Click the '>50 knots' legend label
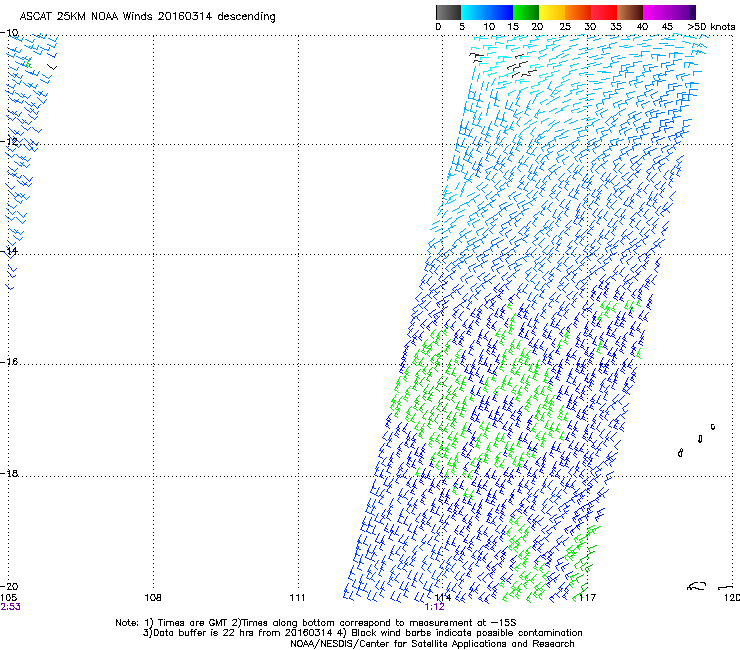The width and height of the screenshot is (740, 650). click(711, 27)
